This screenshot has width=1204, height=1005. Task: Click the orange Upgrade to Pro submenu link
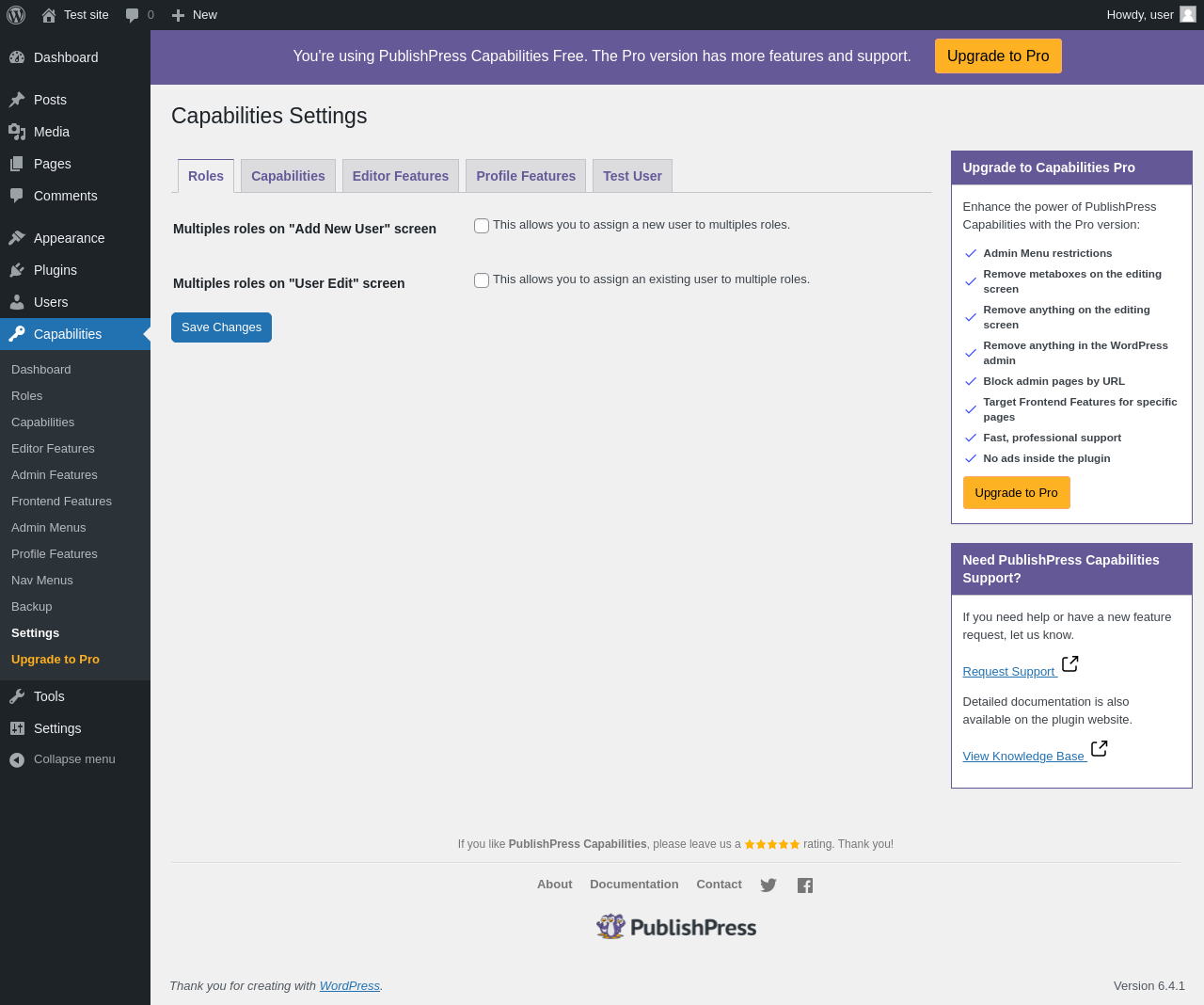[x=55, y=660]
